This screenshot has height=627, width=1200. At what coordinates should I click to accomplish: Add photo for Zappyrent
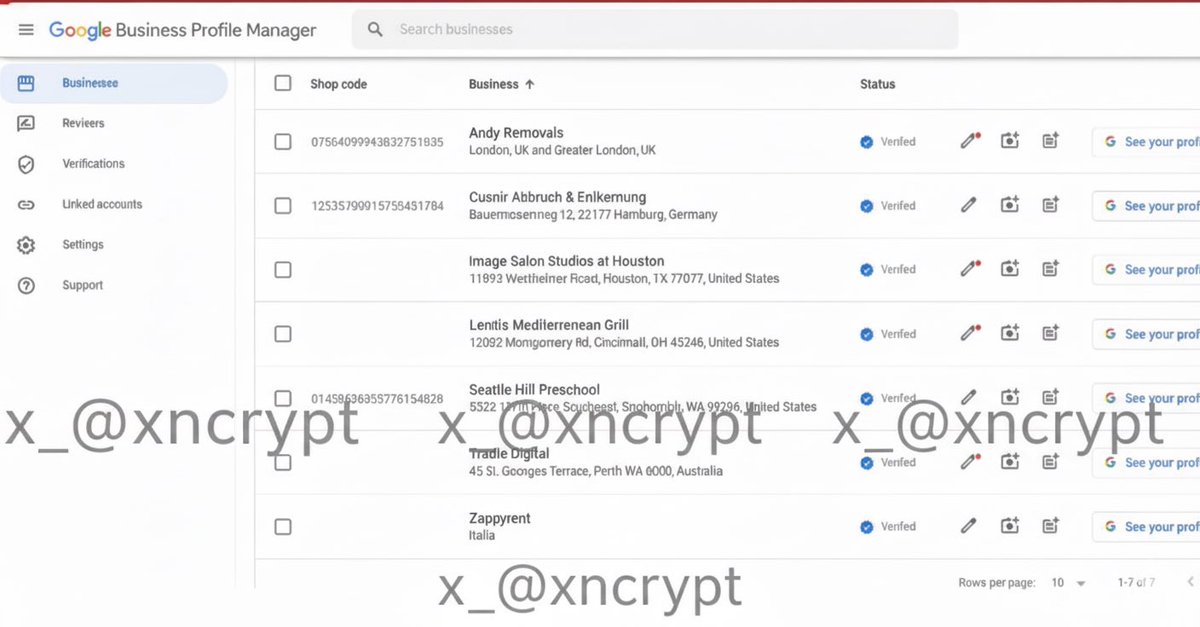pos(1010,526)
